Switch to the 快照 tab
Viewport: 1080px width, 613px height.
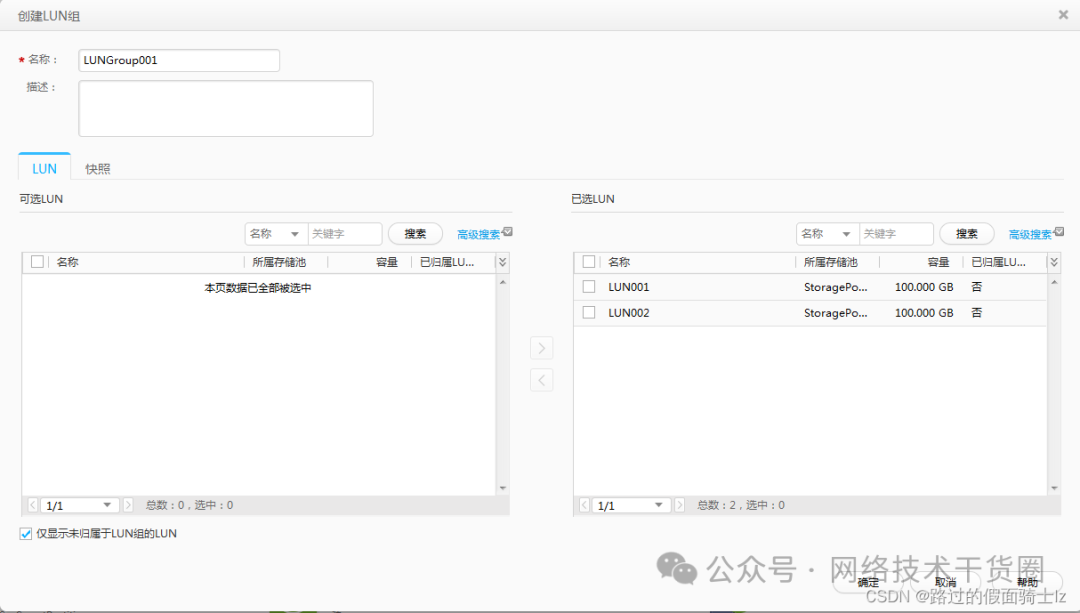tap(97, 168)
